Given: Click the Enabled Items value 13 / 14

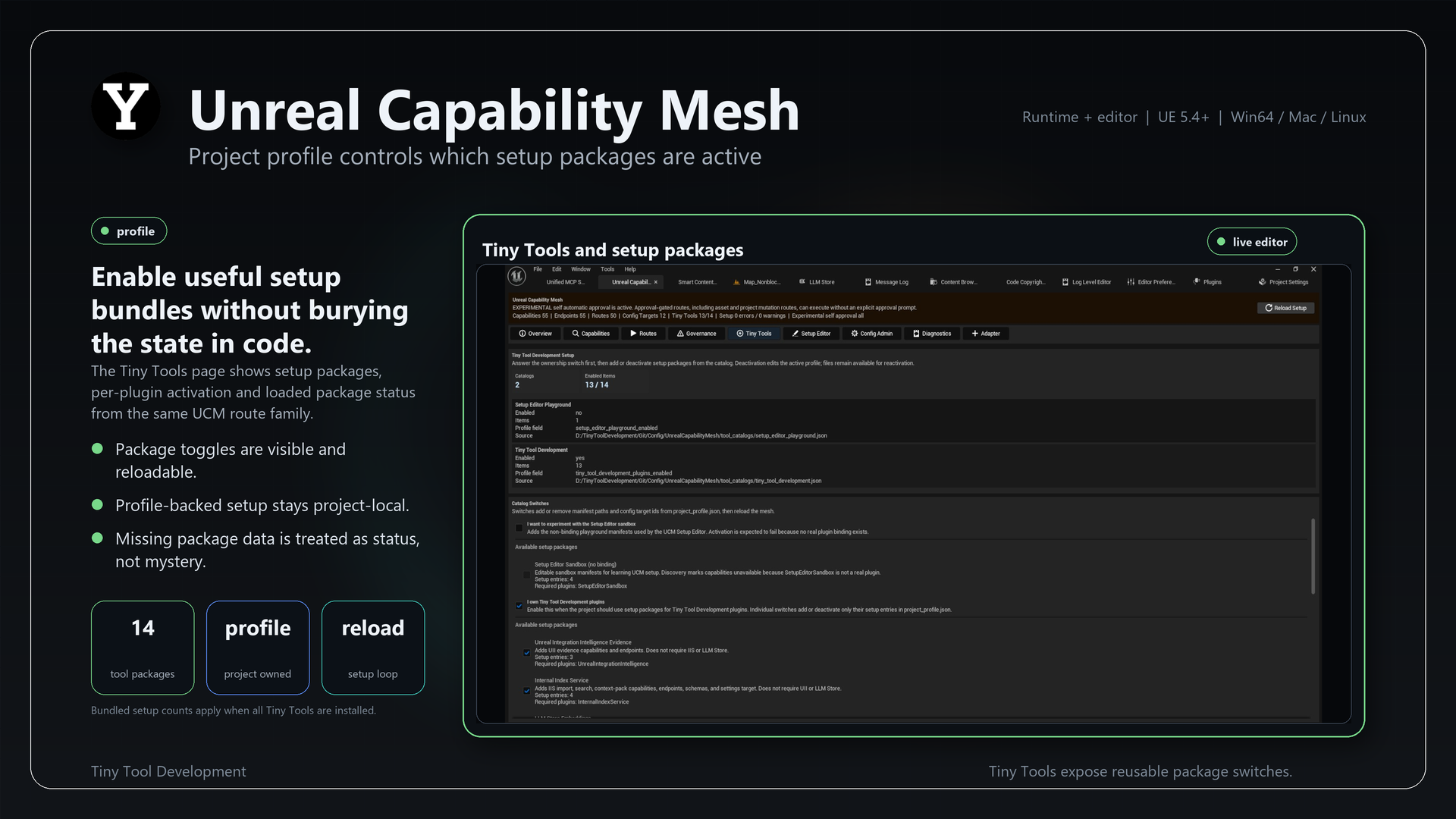Looking at the screenshot, I should 597,385.
